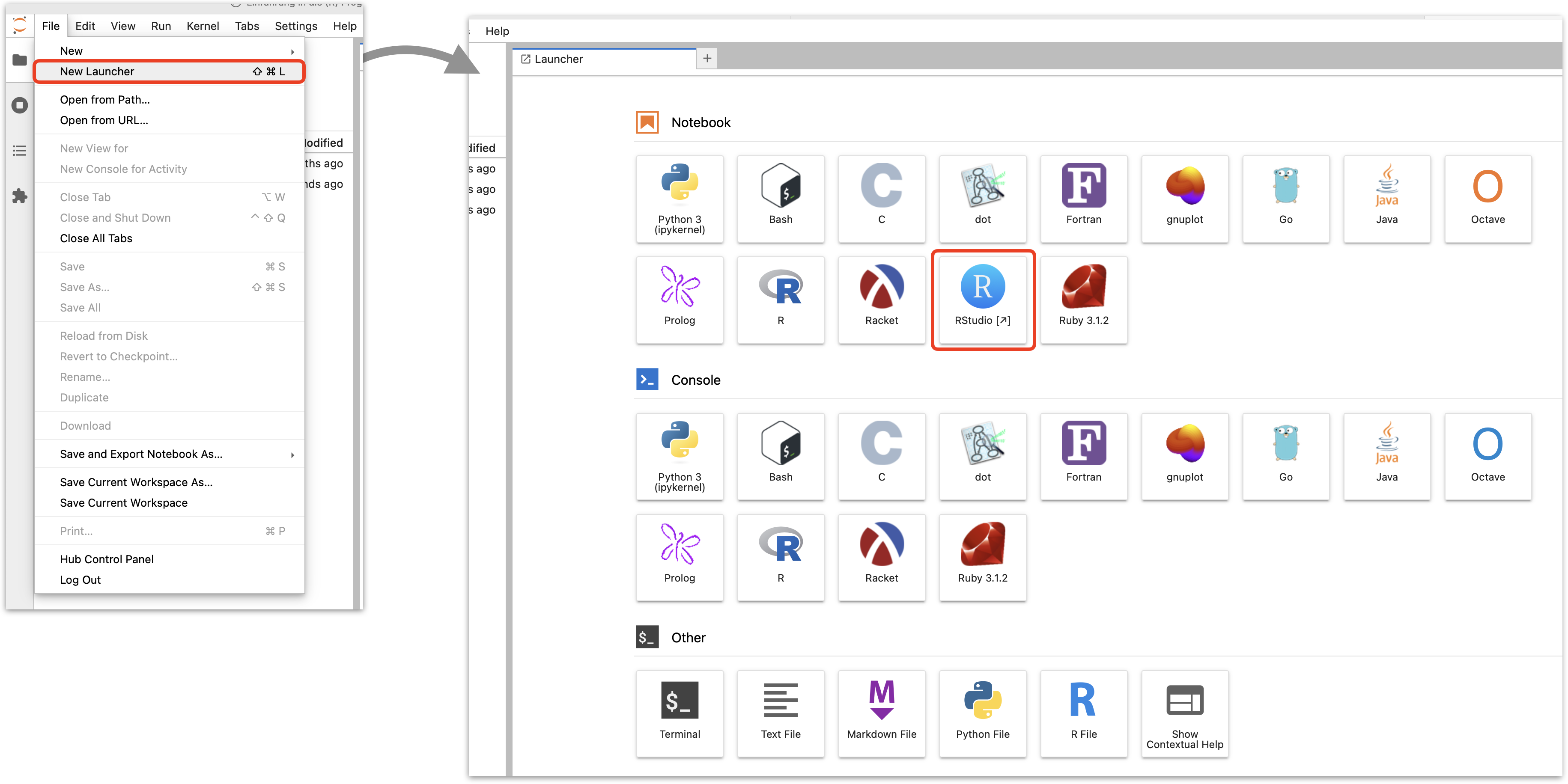Screen dimensions: 1568x784
Task: Open the Terminal launcher tile
Action: pos(679,713)
